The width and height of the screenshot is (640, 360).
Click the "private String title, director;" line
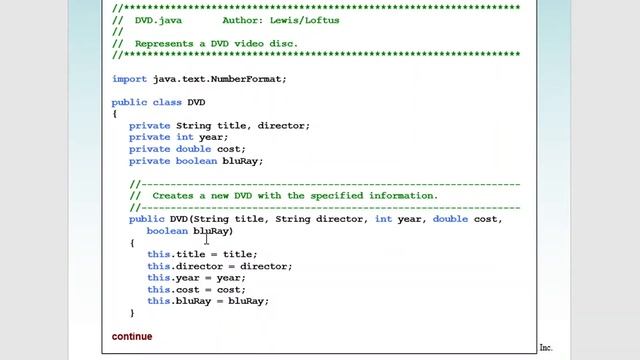tap(220, 126)
